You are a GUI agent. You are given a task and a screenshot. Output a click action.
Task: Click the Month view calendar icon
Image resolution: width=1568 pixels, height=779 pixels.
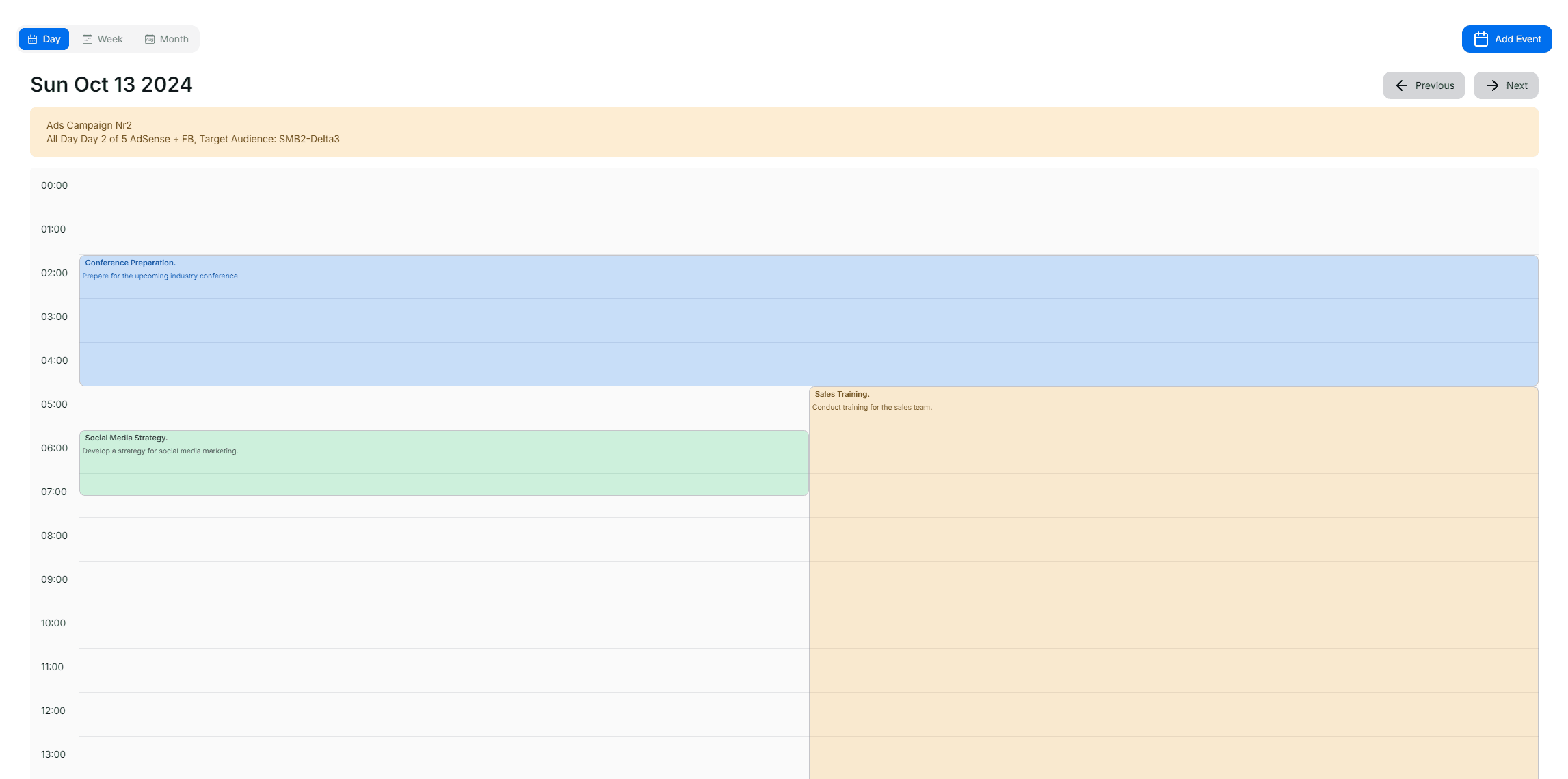[x=150, y=39]
